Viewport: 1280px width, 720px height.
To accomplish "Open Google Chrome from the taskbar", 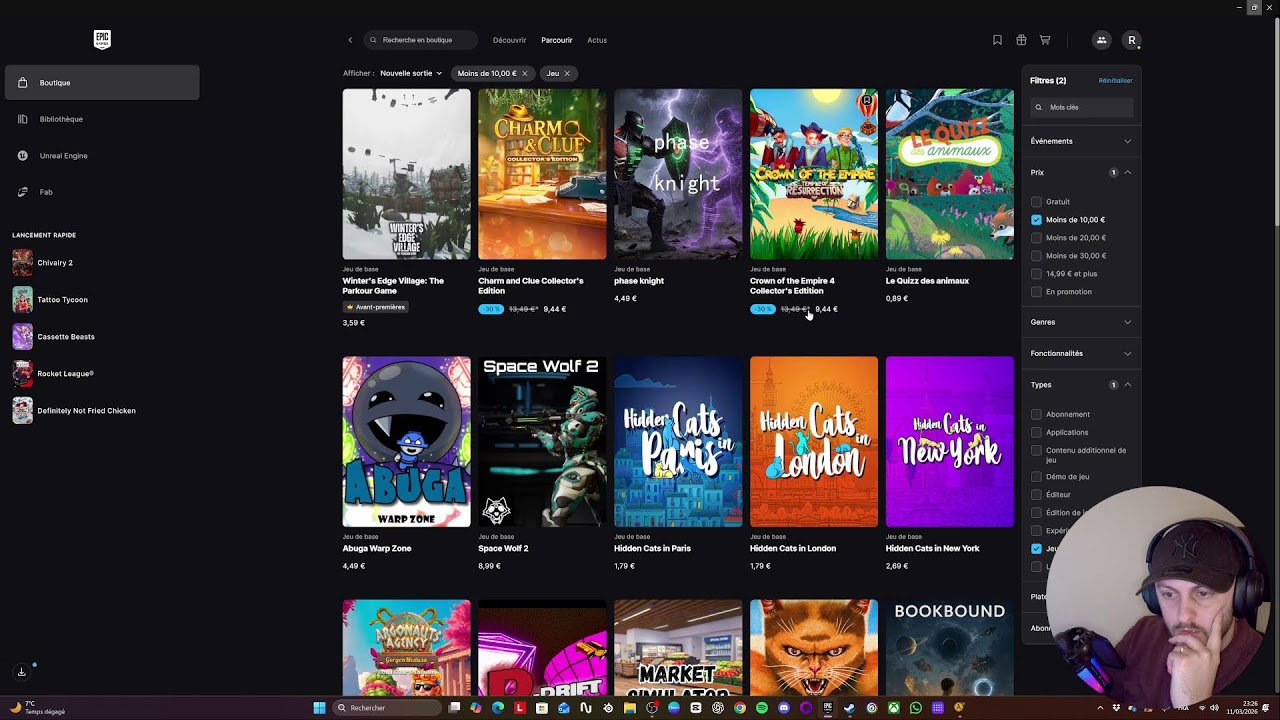I will point(740,708).
